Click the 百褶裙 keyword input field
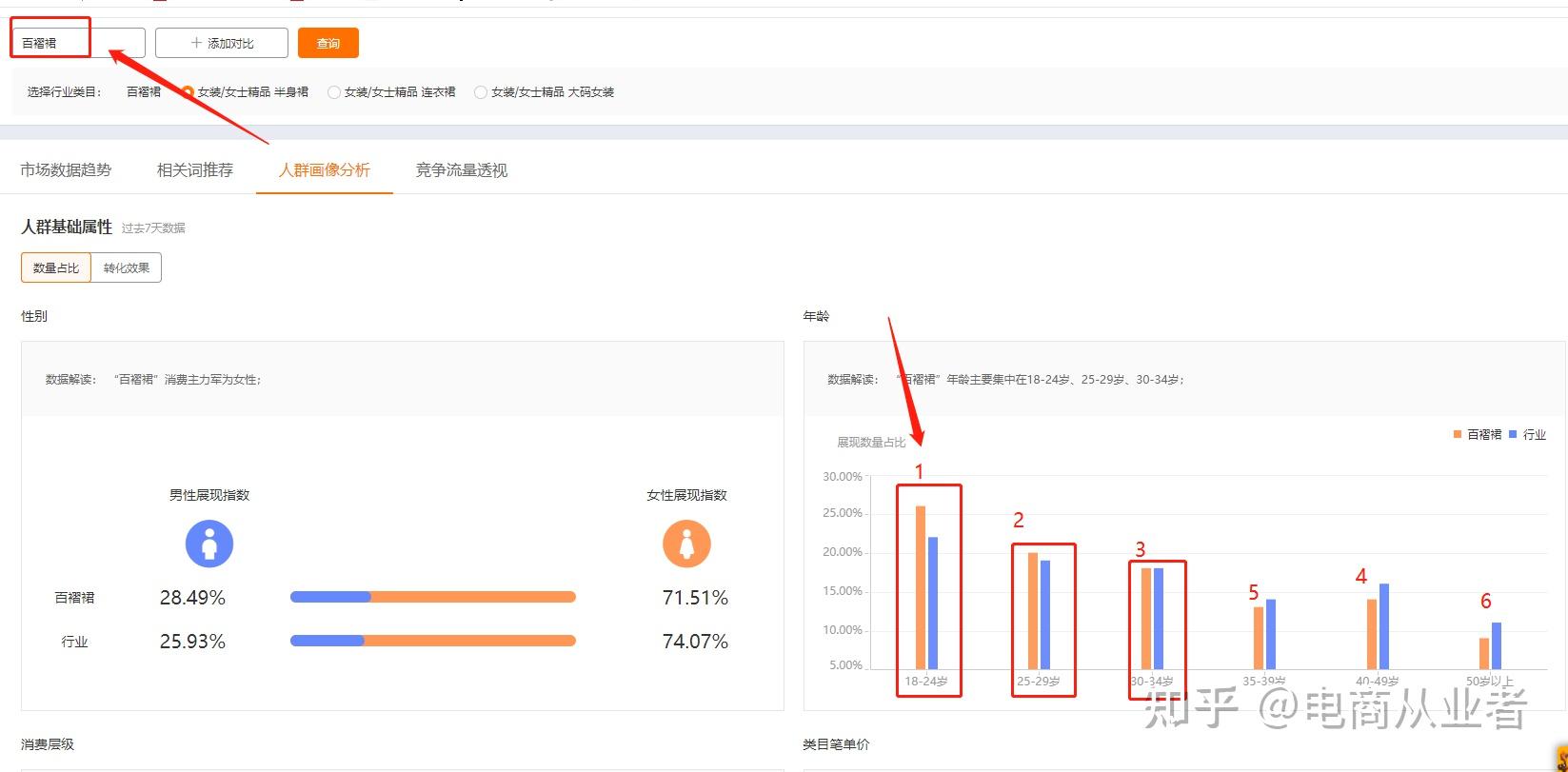This screenshot has height=772, width=1568. coord(79,43)
